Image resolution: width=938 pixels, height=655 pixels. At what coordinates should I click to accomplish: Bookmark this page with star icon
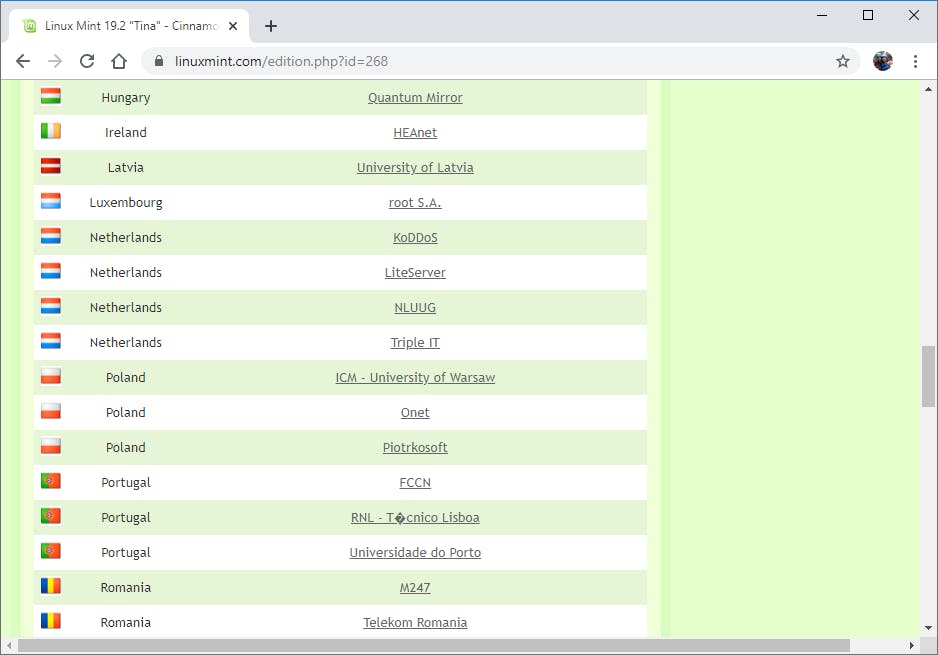click(x=843, y=61)
